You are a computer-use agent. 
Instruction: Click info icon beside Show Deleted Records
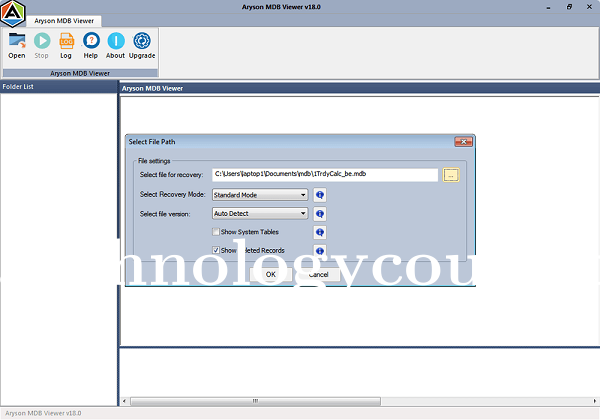(320, 251)
